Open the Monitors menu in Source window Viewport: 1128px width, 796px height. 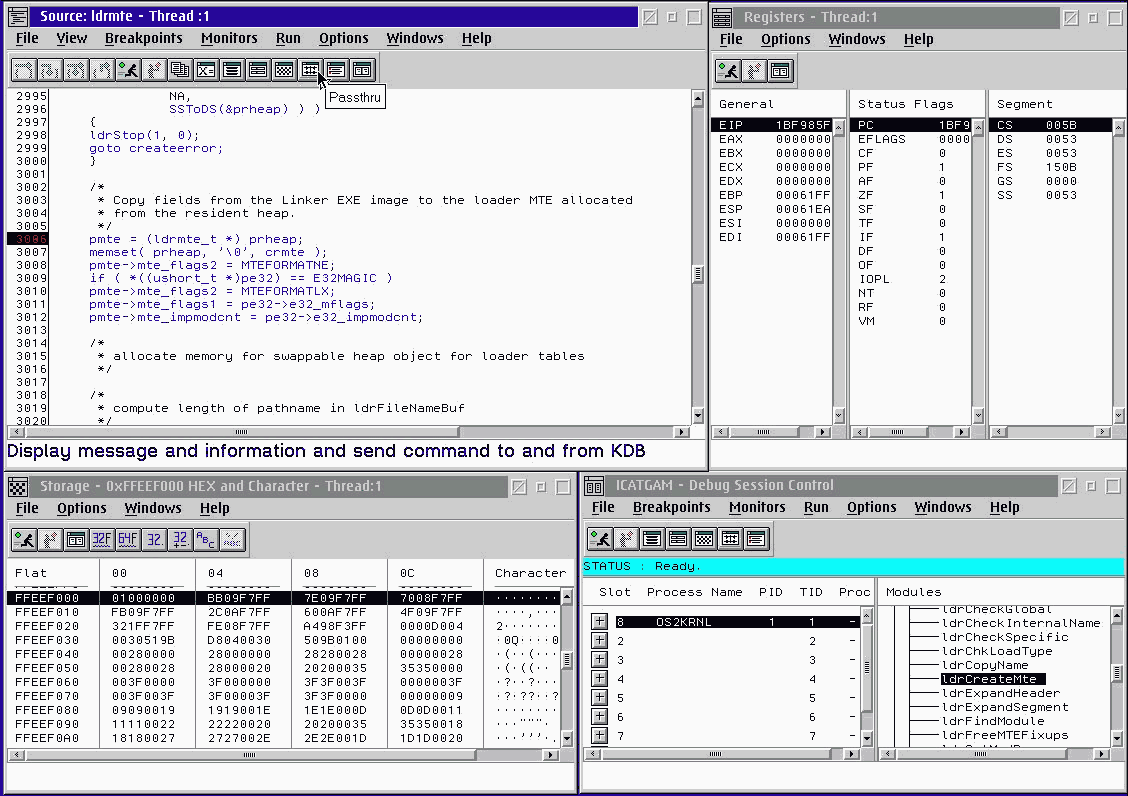(x=229, y=39)
